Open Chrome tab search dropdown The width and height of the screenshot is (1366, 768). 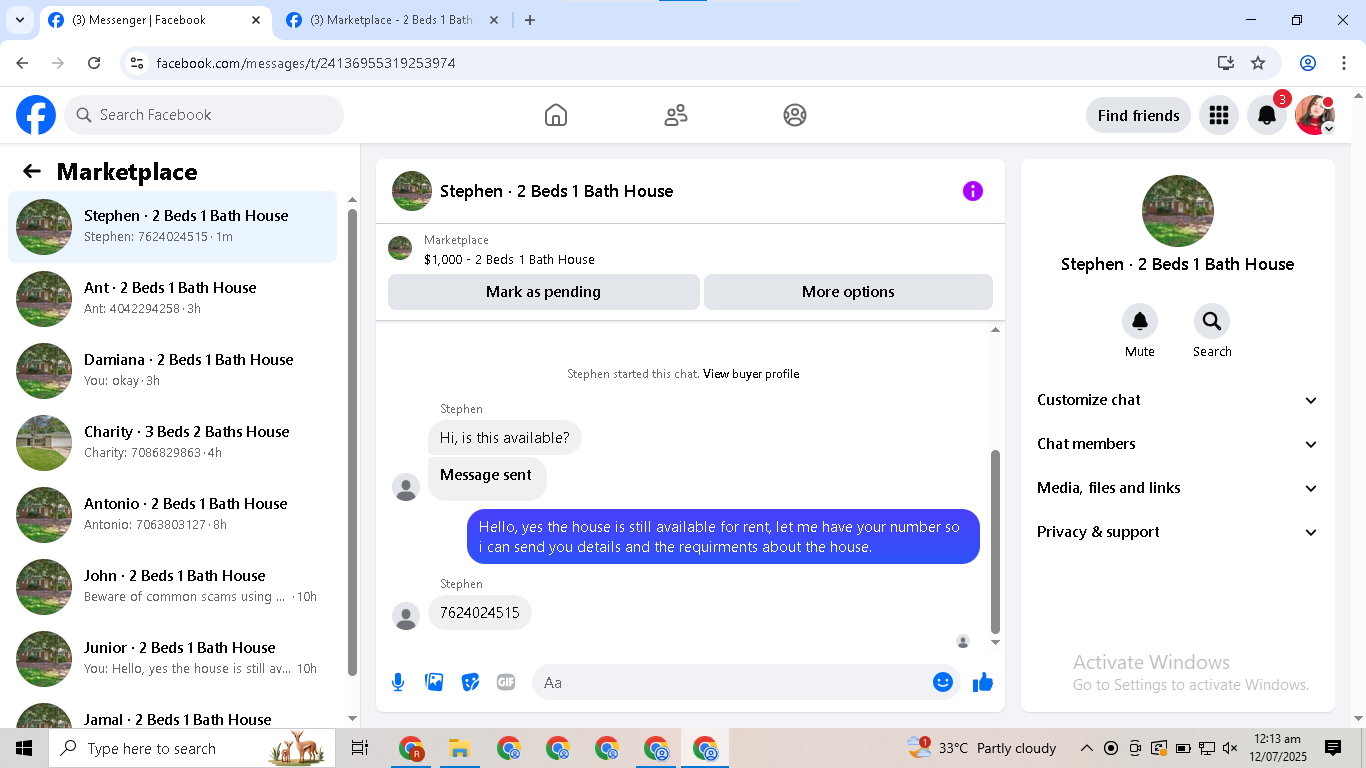click(x=19, y=20)
